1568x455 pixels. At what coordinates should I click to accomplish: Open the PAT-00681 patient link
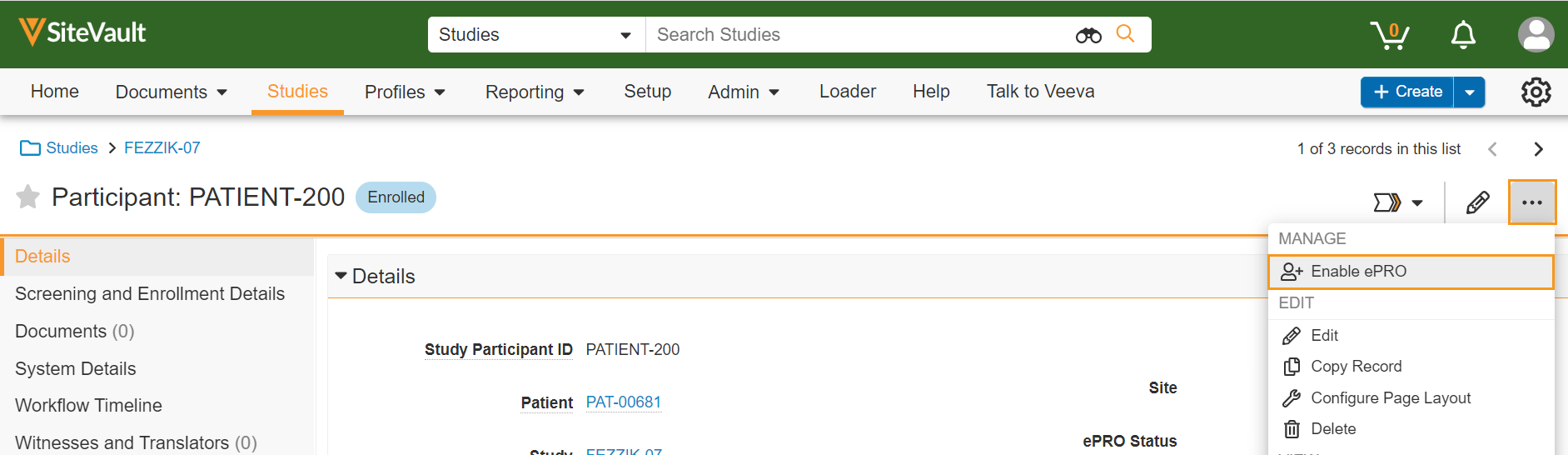[623, 402]
